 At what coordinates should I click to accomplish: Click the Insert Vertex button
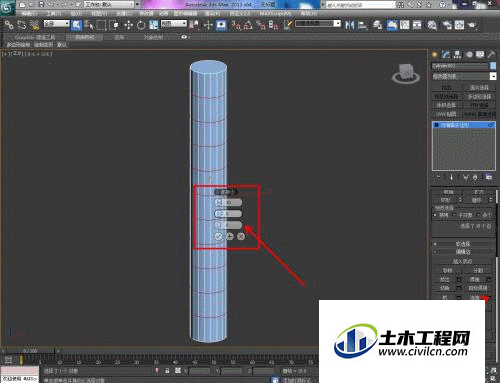463,261
